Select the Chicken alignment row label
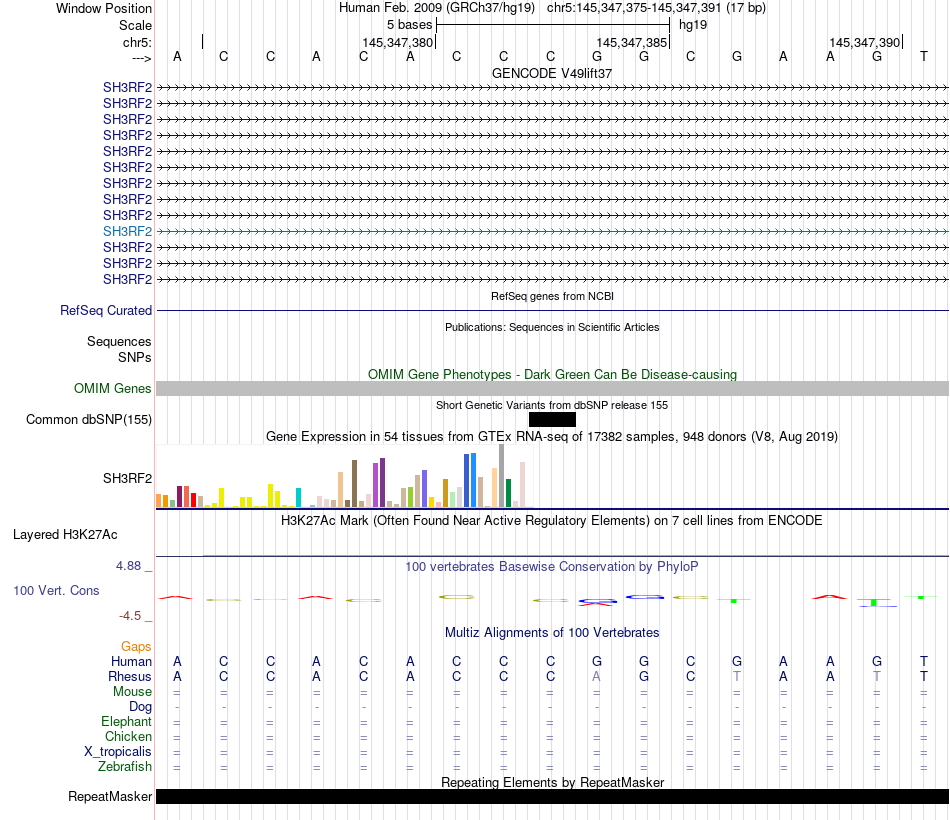This screenshot has height=820, width=950. 128,736
